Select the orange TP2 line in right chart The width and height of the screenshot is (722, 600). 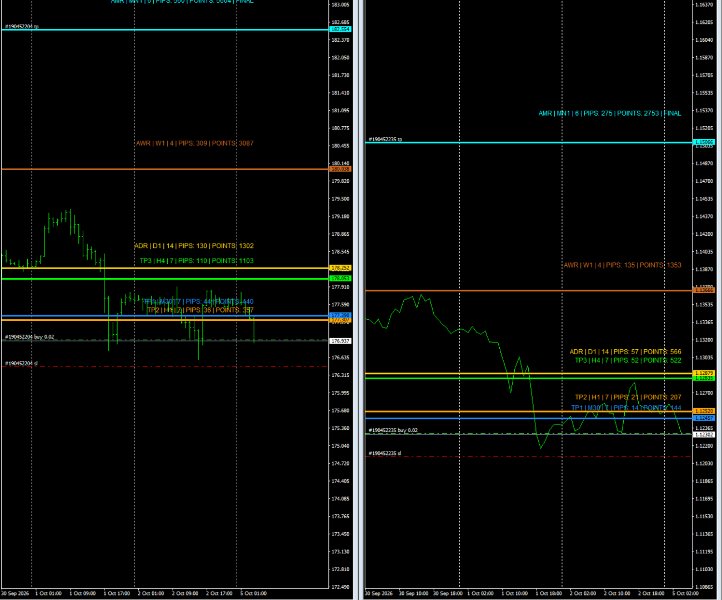coord(529,411)
